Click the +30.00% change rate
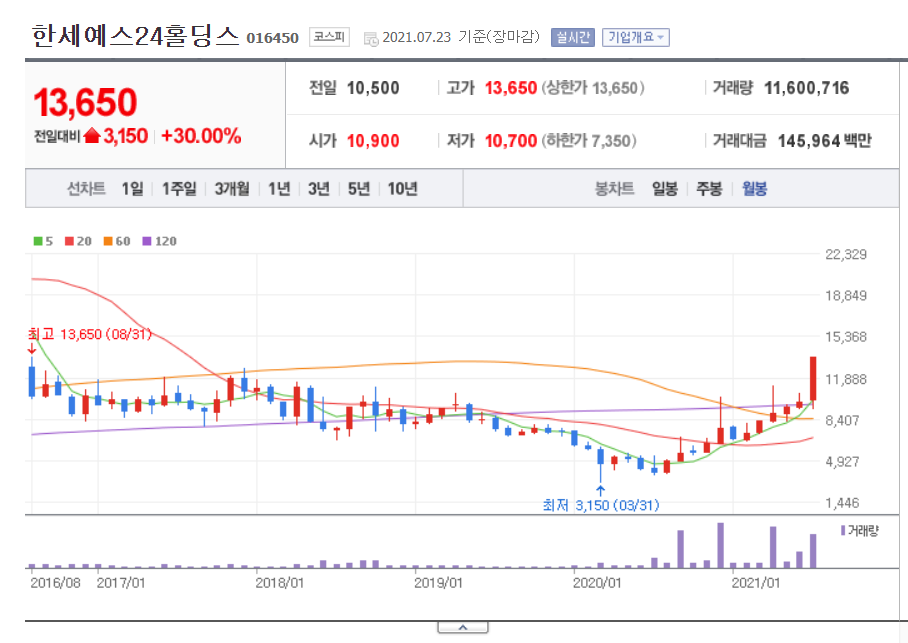908x643 pixels. (201, 136)
